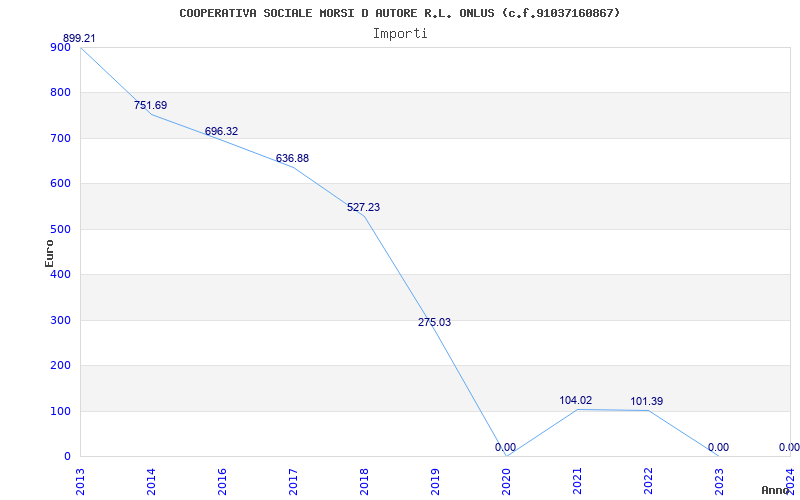Click the 2018 x-axis year label

pos(364,481)
